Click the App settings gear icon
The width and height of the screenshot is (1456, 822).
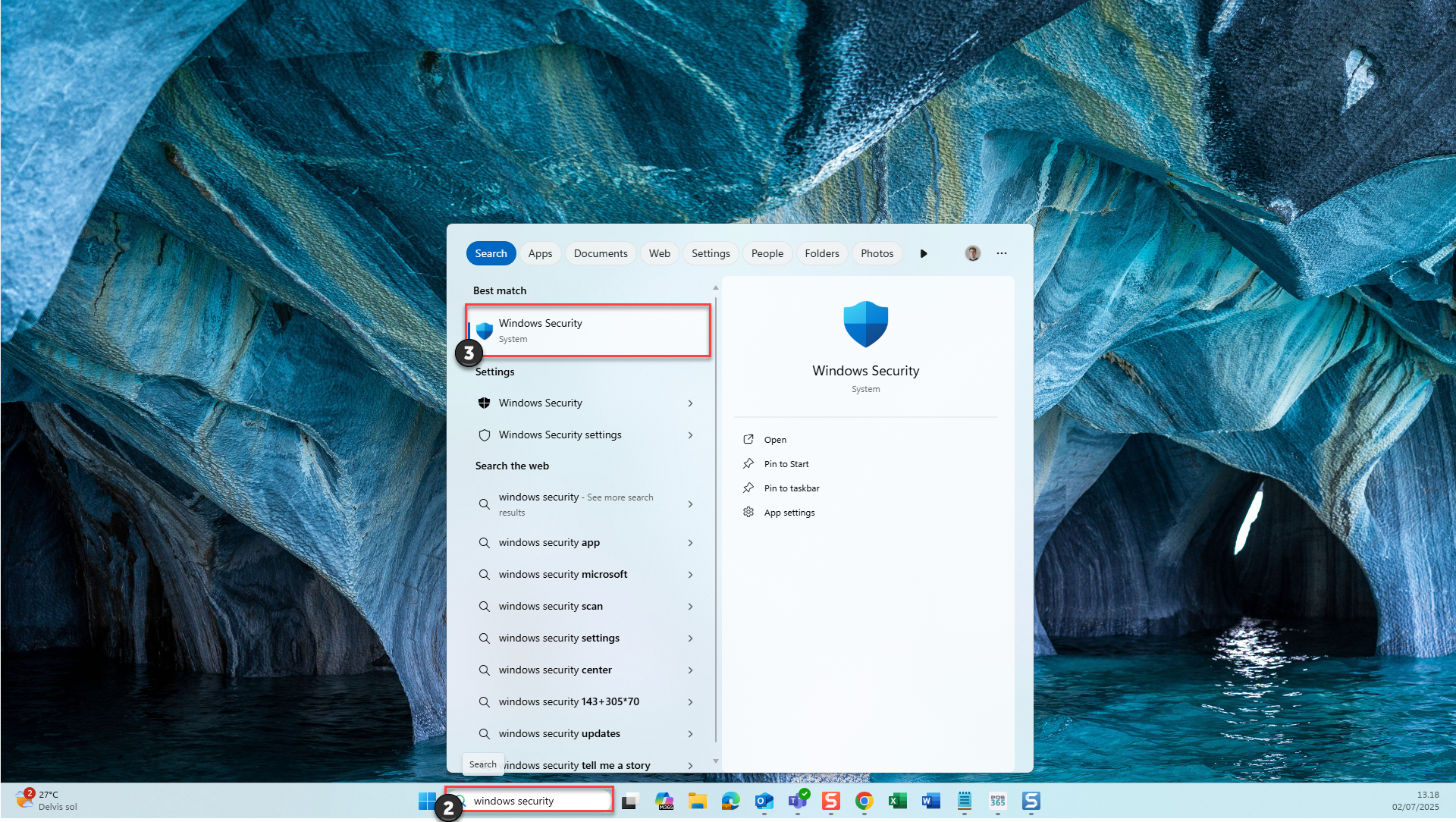748,512
